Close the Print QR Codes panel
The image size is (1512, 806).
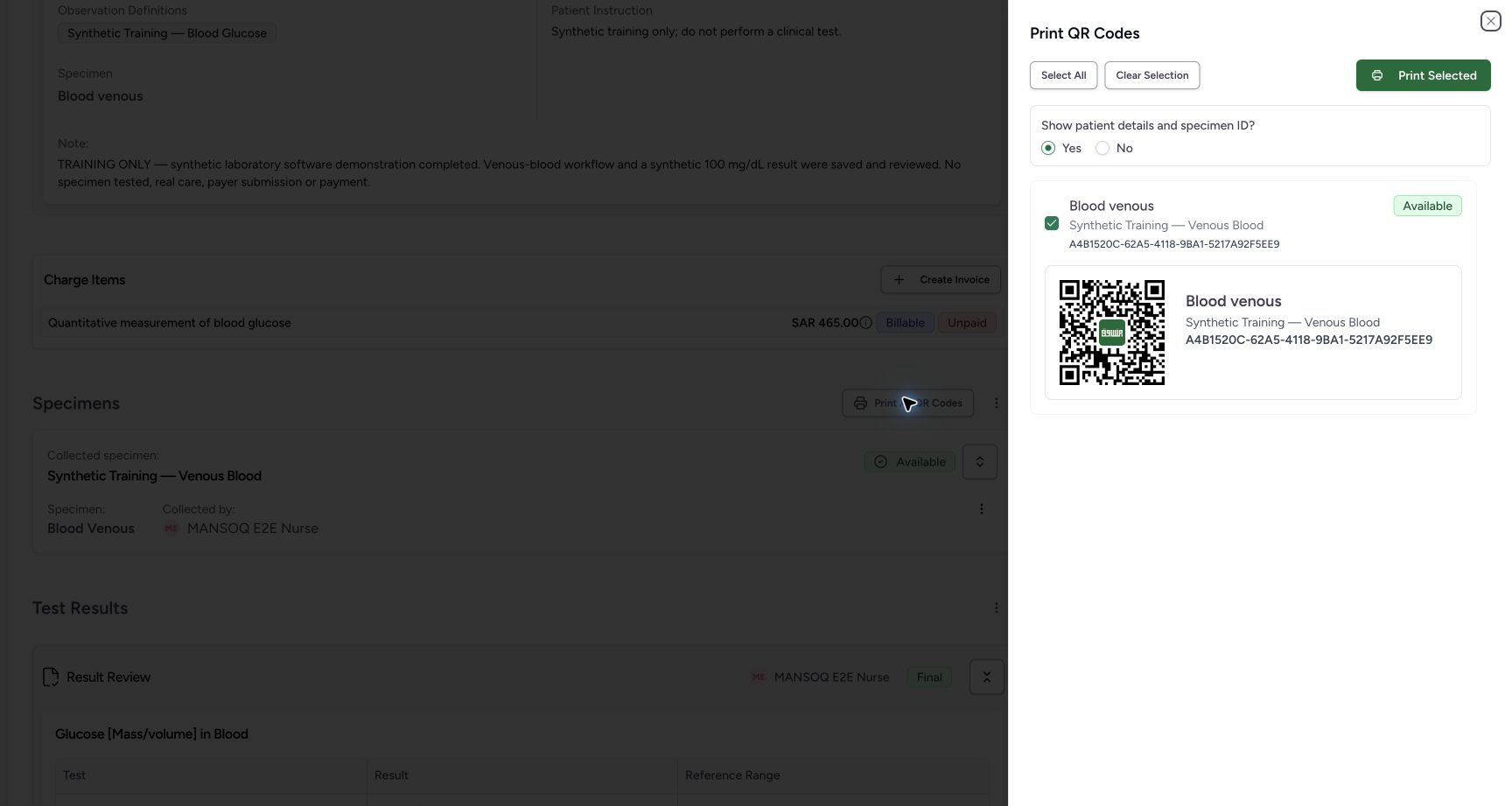[1490, 21]
